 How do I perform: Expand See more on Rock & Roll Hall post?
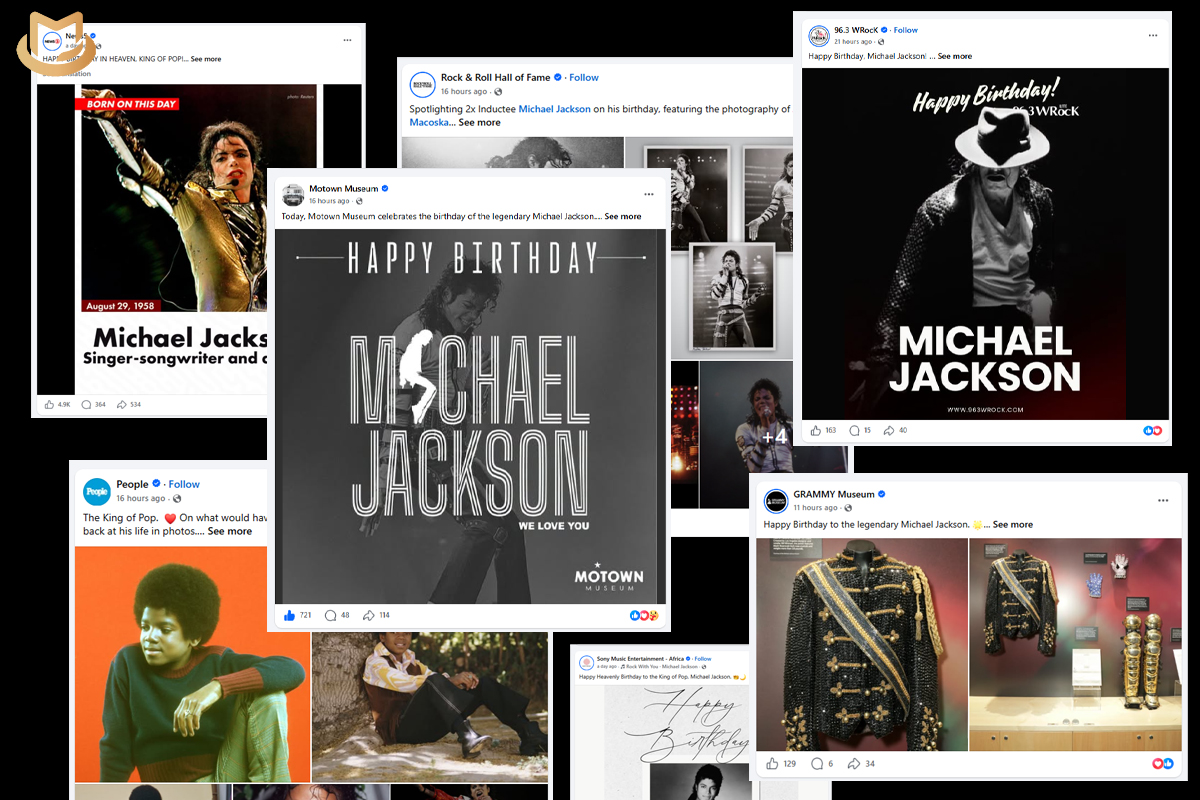point(479,122)
